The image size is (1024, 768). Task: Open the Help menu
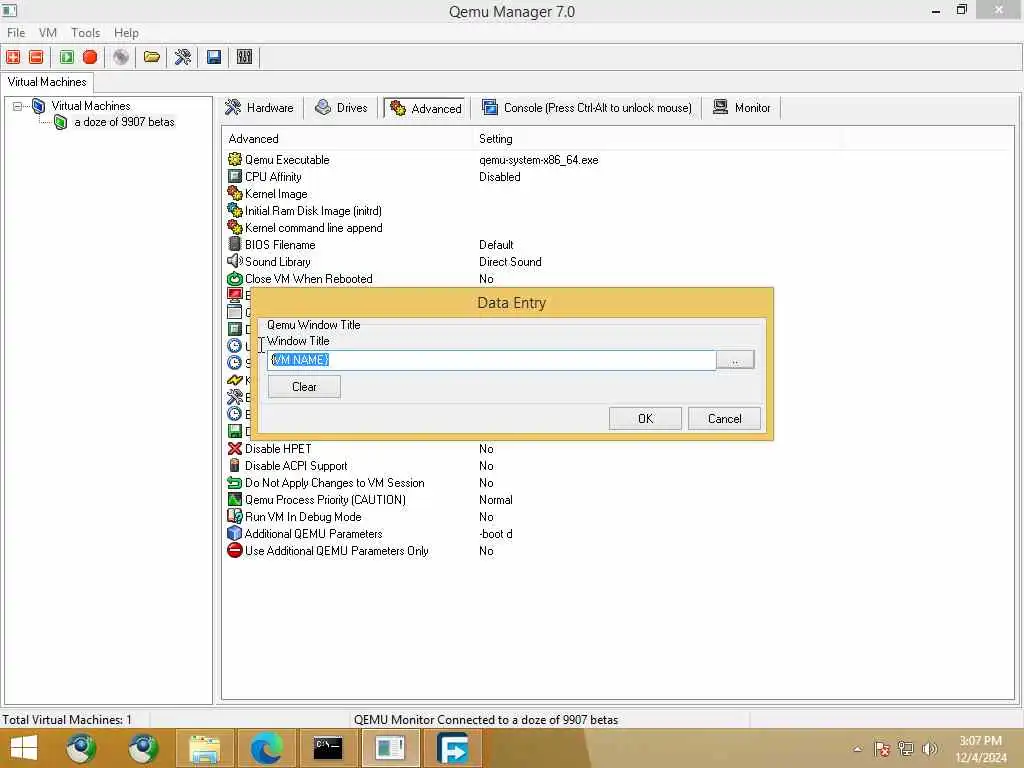point(126,33)
